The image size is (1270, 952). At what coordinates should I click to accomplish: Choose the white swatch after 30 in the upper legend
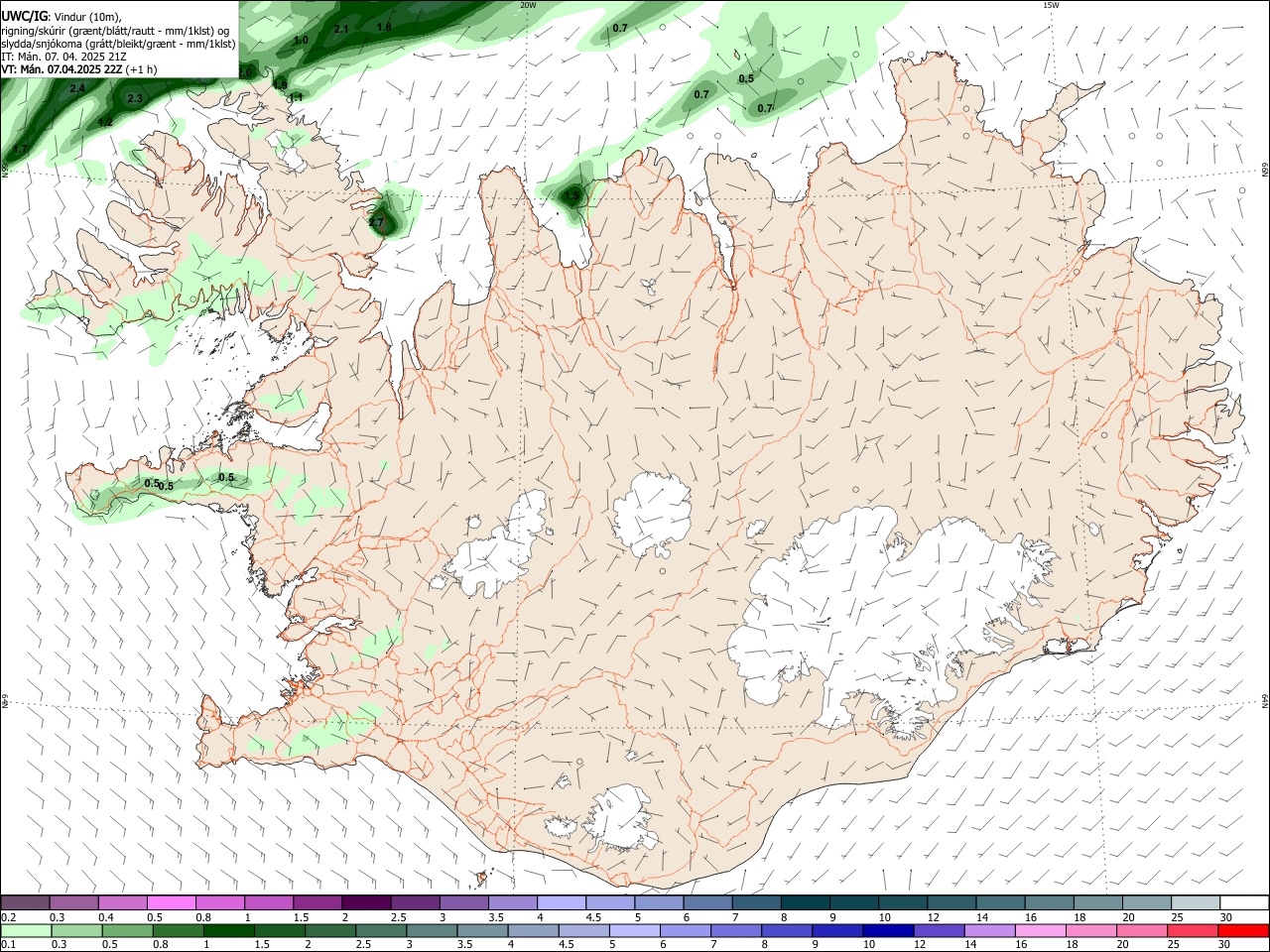[1243, 902]
